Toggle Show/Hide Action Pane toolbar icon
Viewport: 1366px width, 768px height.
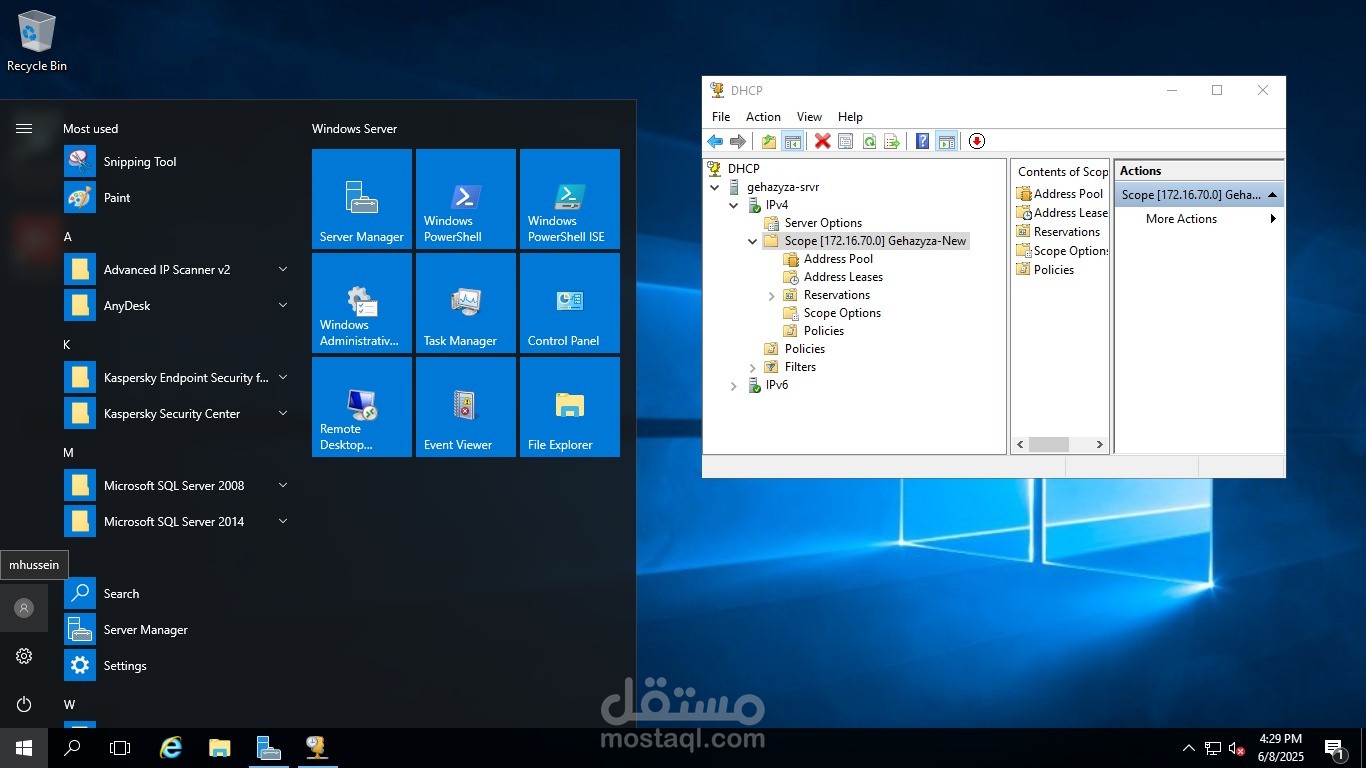pos(946,141)
